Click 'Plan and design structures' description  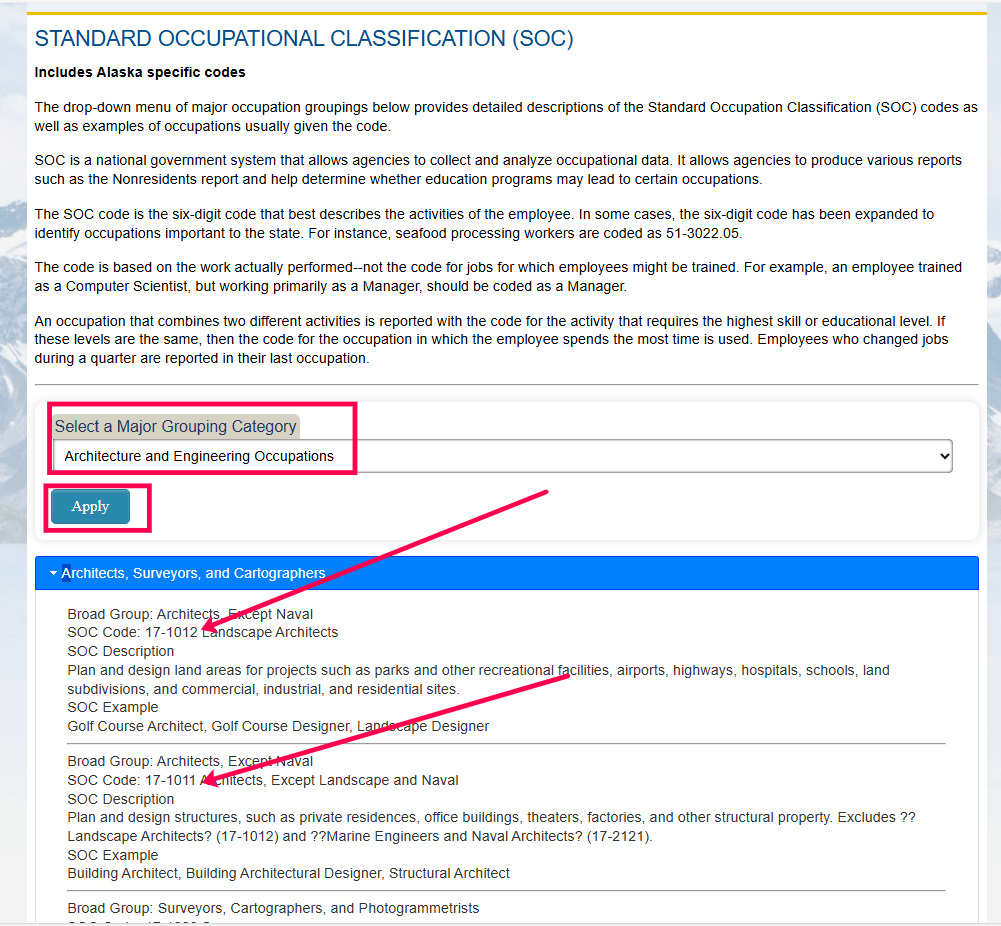(492, 827)
